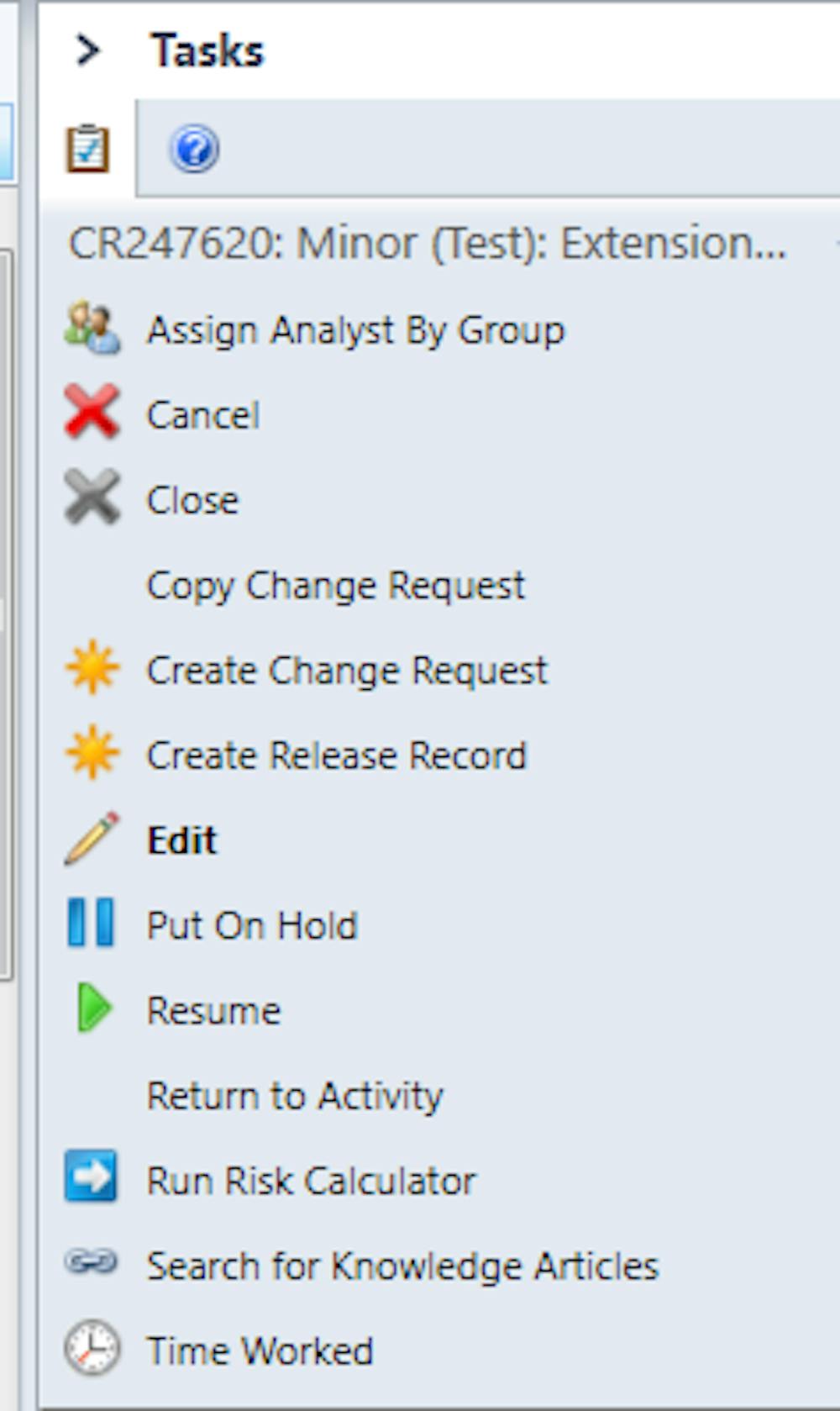Screen dimensions: 840x1411
Task: Click the pencil Edit icon
Action: (92, 838)
